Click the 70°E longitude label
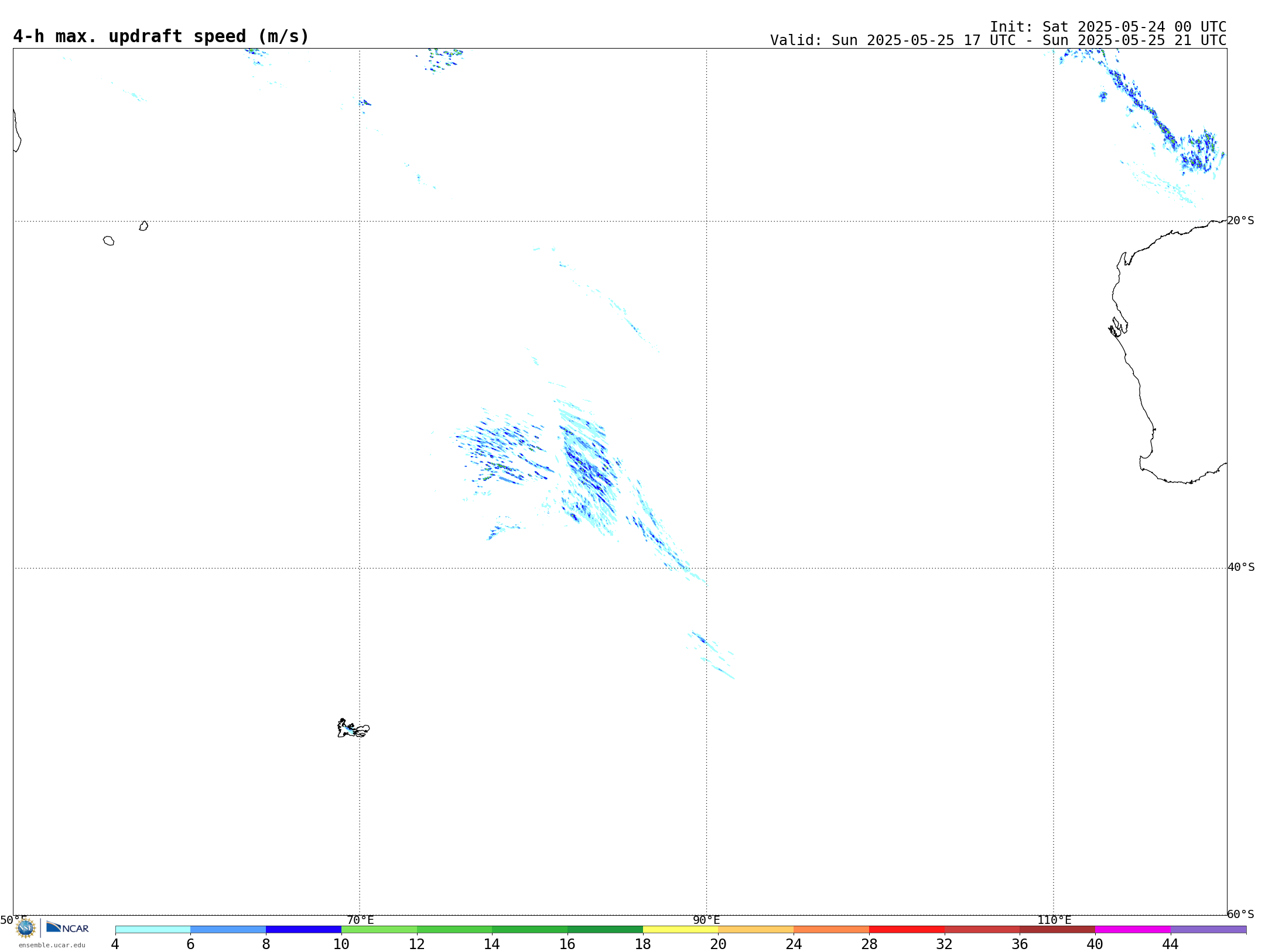Screen dimensions: 1265x952 coord(360,920)
